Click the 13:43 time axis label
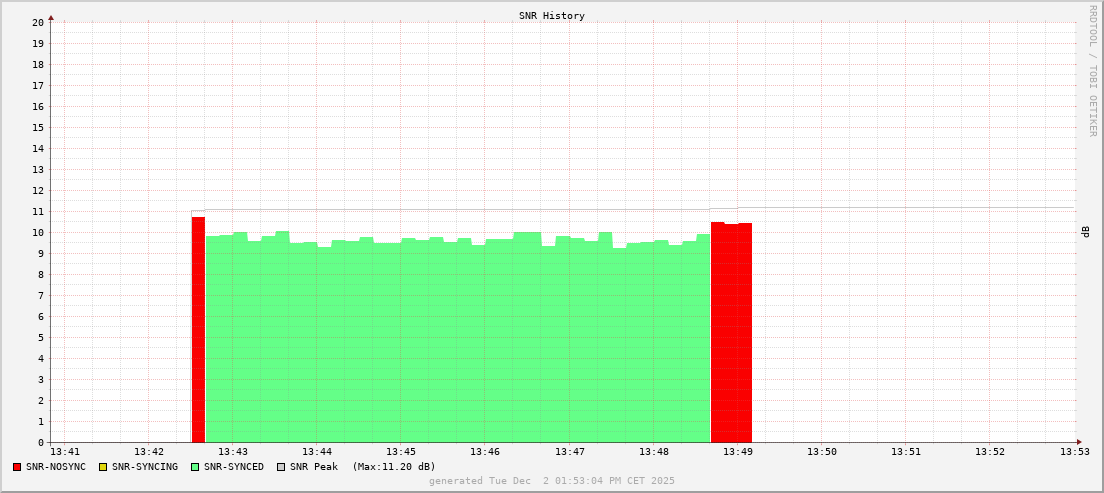 pyautogui.click(x=232, y=453)
